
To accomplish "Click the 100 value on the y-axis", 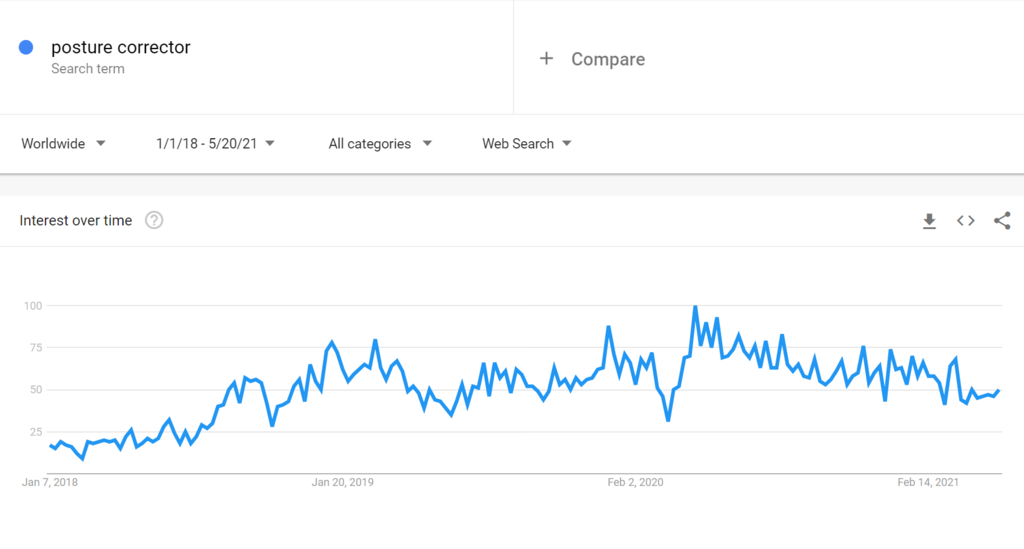I will (x=33, y=305).
